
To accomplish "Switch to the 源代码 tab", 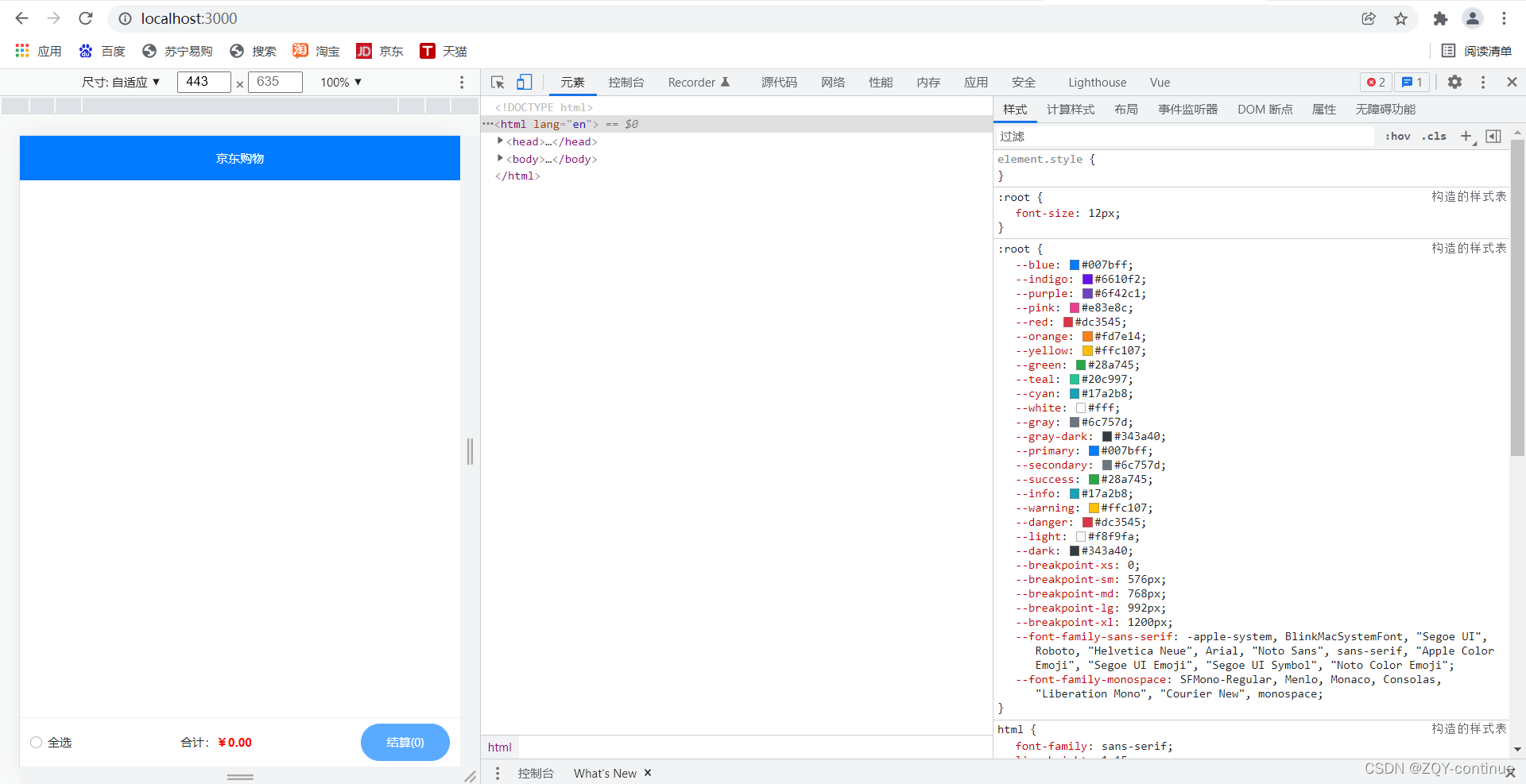I will 779,82.
